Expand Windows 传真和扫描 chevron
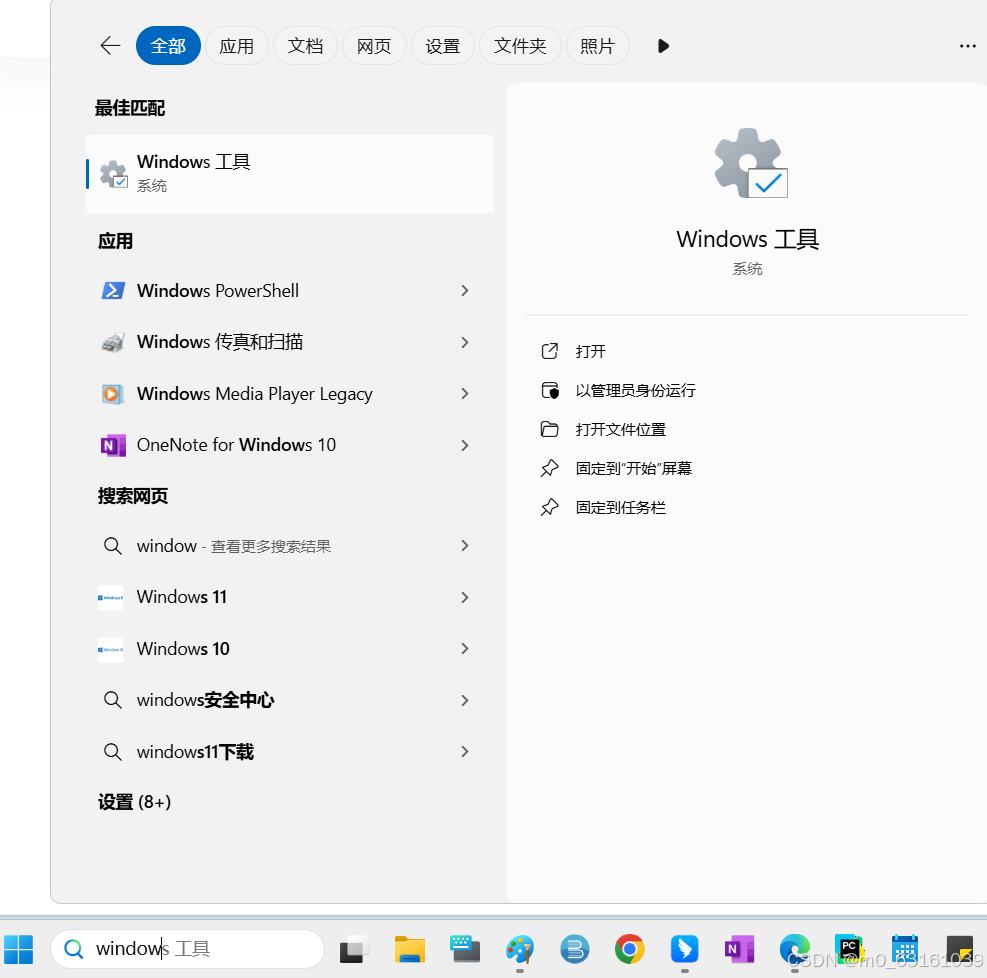The image size is (987, 978). pyautogui.click(x=465, y=342)
